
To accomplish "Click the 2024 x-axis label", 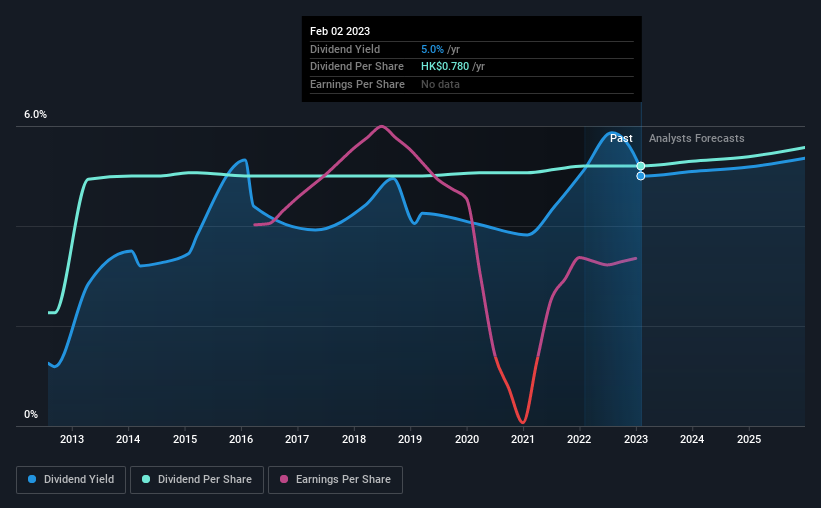I will [x=692, y=439].
